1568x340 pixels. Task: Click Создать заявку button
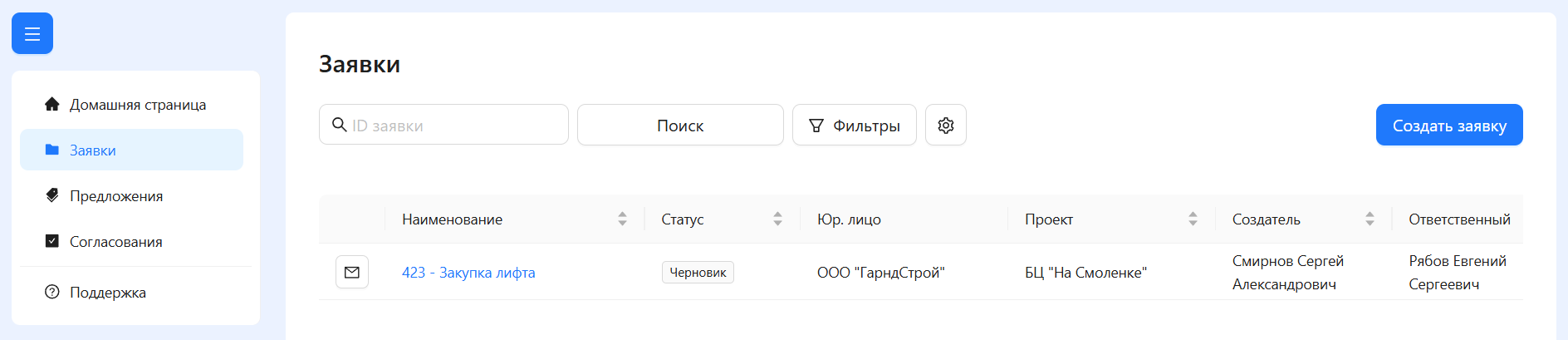(x=1449, y=125)
